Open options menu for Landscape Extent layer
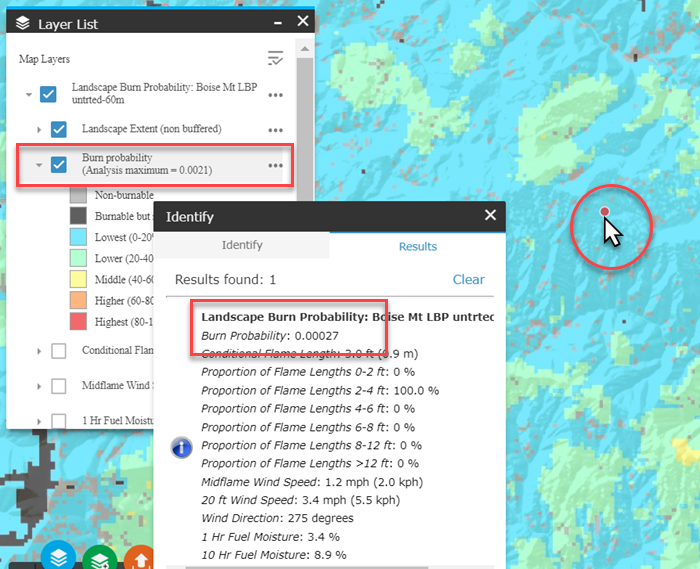Image resolution: width=700 pixels, height=569 pixels. (x=275, y=130)
